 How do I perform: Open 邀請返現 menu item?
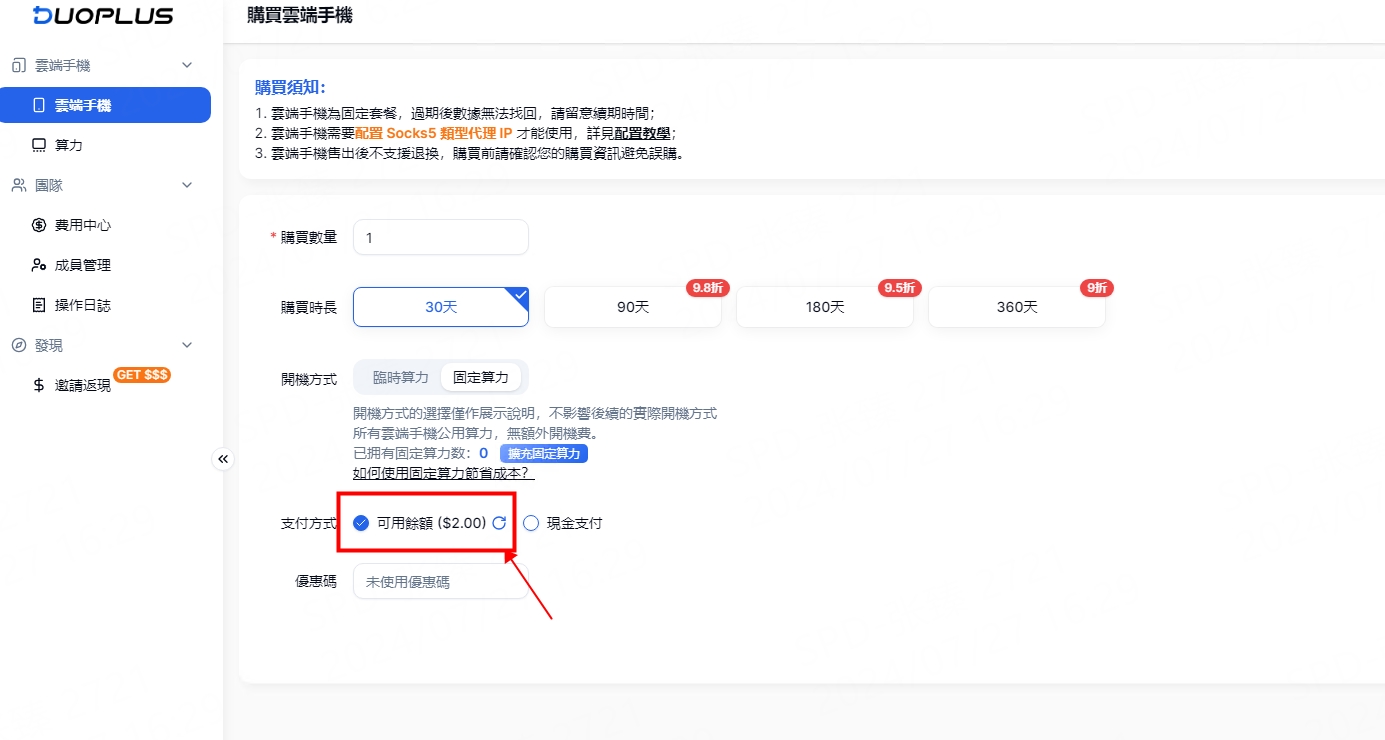tap(83, 386)
